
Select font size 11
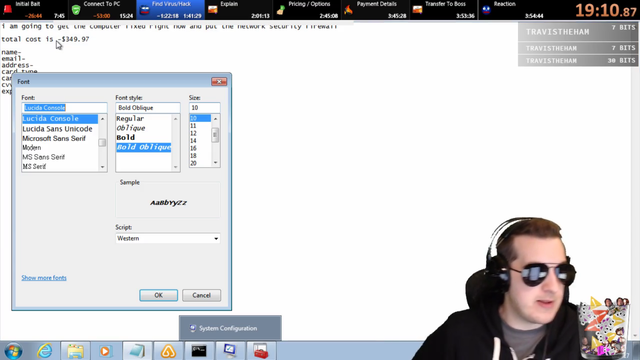point(200,126)
